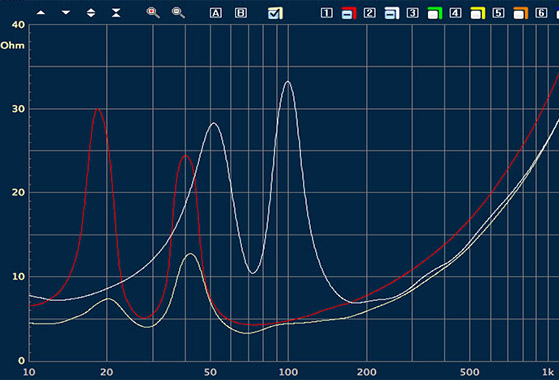Screen dimensions: 559x380
Task: Click the scroll-up arrow icon
Action: [x=41, y=13]
